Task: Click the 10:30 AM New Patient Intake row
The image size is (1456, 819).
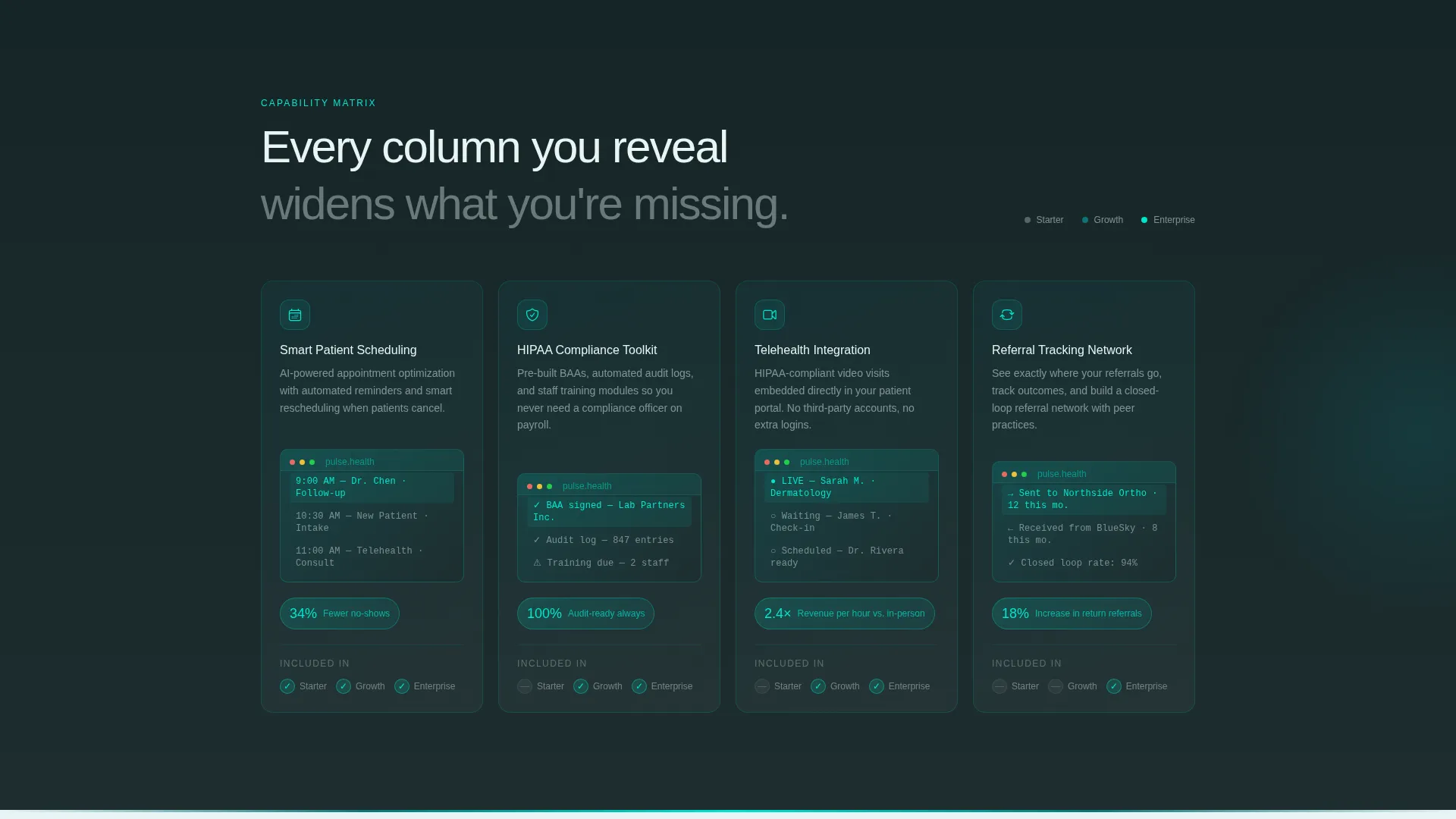Action: tap(372, 522)
